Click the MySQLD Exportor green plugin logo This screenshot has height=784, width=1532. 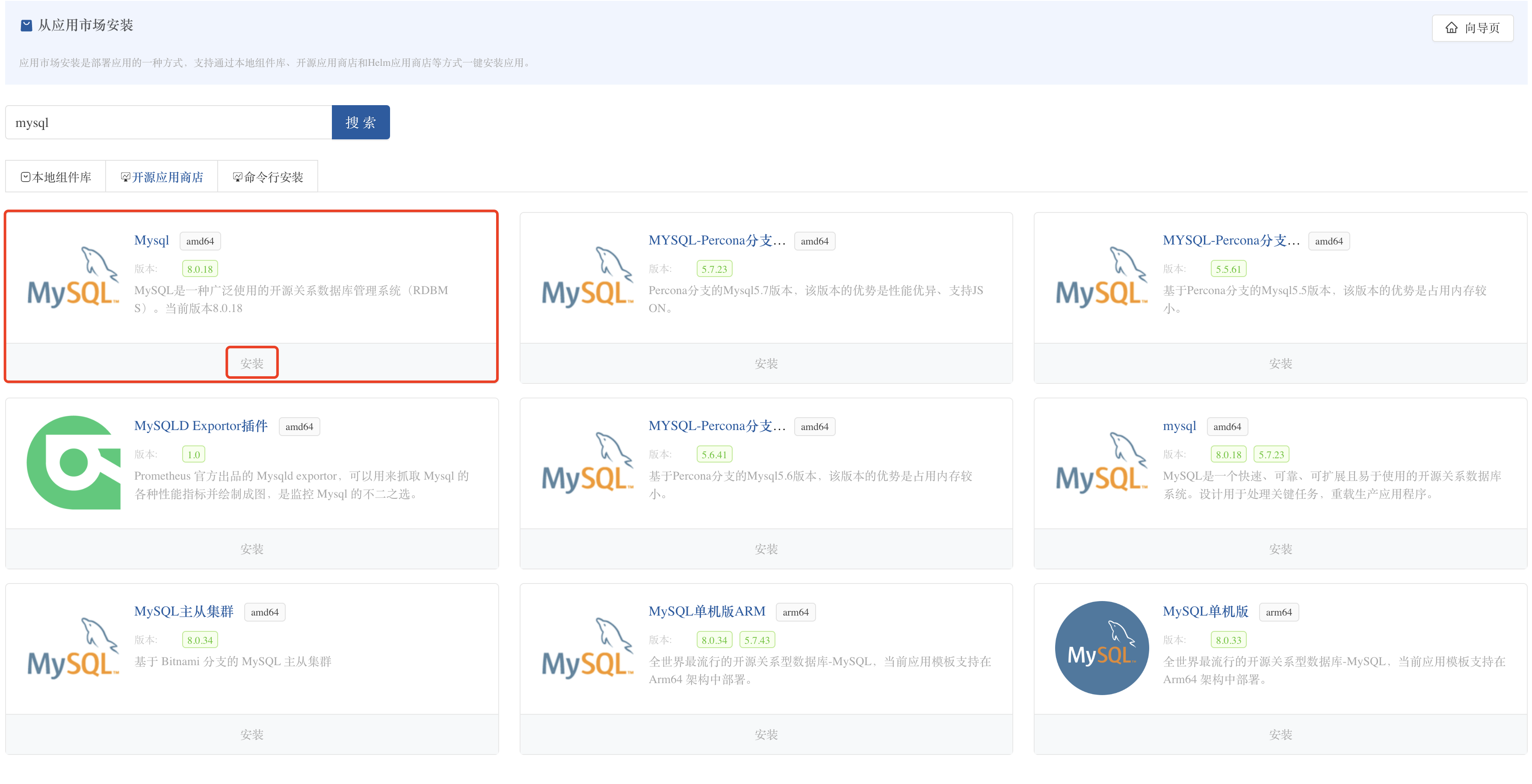tap(73, 463)
